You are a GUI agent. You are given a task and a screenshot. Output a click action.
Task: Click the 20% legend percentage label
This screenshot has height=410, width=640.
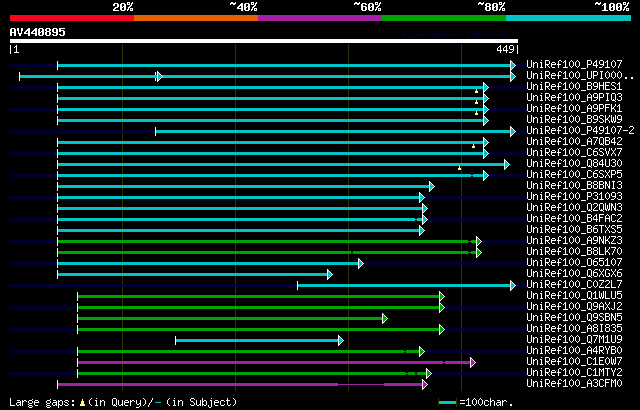pyautogui.click(x=122, y=7)
